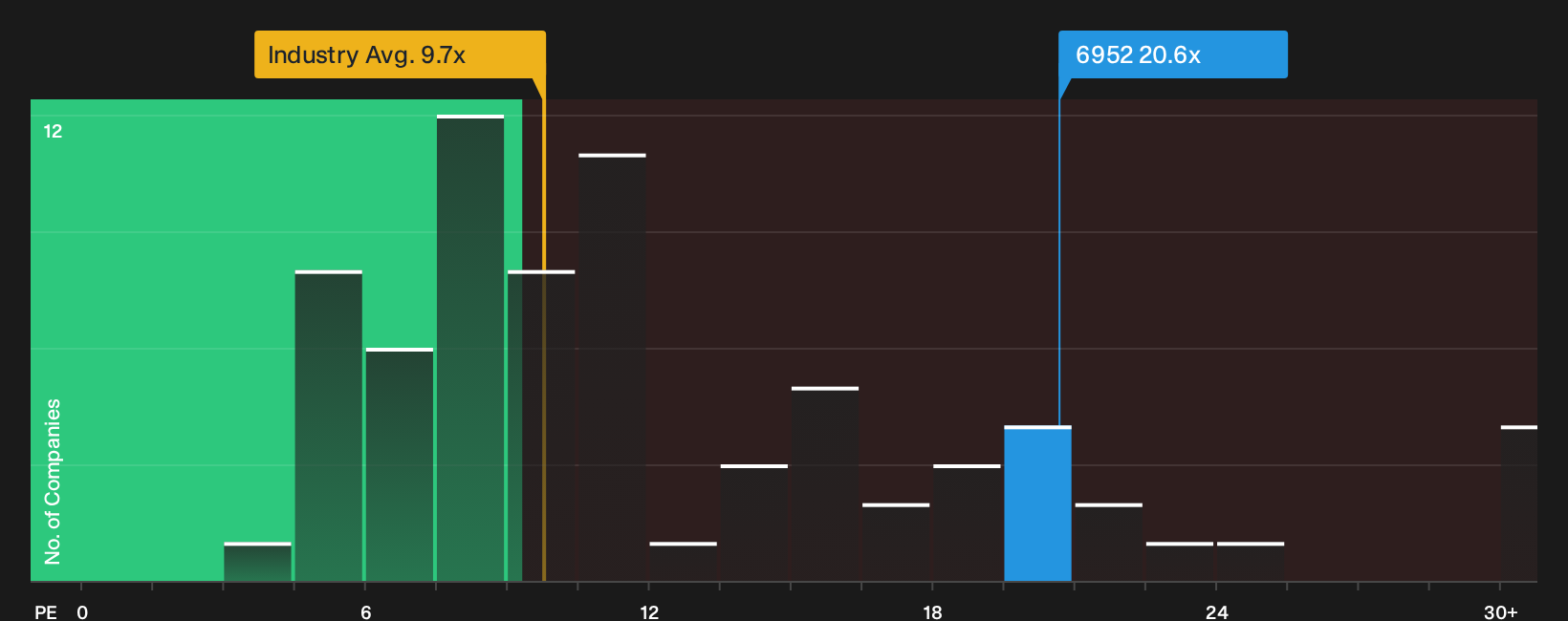This screenshot has height=621, width=1568.
Task: Click the x-axis label 12
Action: pyautogui.click(x=649, y=611)
